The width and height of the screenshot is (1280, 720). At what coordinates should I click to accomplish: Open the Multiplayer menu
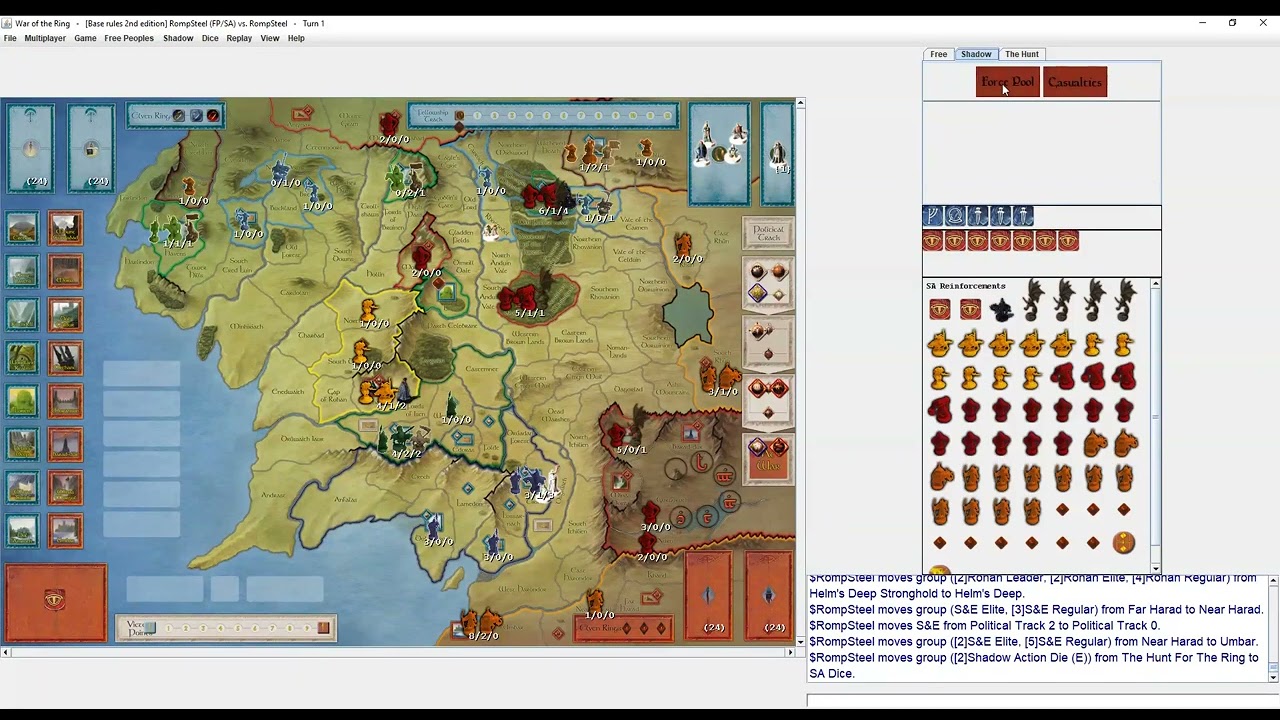pyautogui.click(x=45, y=38)
